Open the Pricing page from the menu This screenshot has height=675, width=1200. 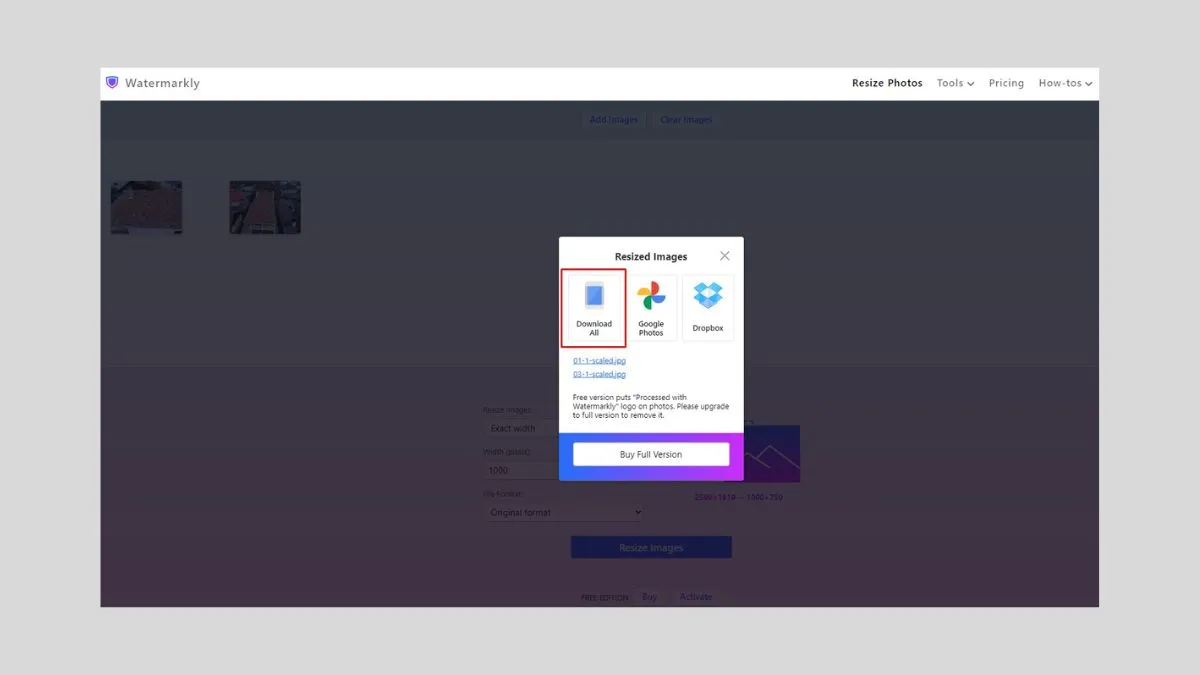[1006, 83]
